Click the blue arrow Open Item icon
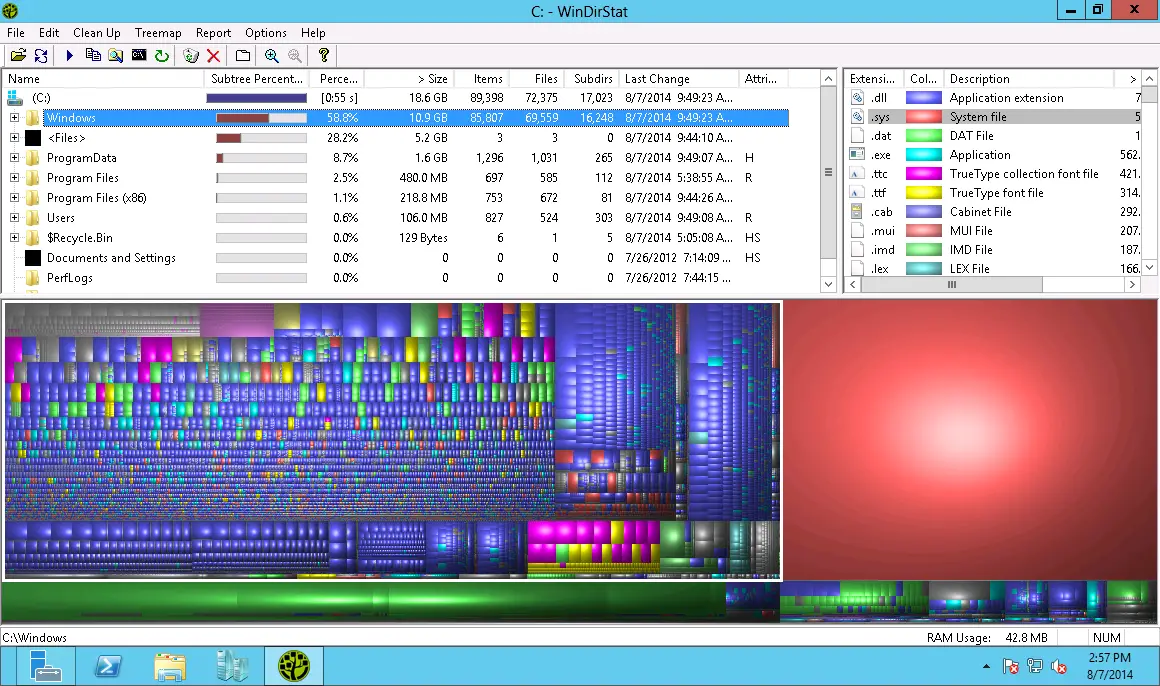The width and height of the screenshot is (1160, 686). (70, 56)
